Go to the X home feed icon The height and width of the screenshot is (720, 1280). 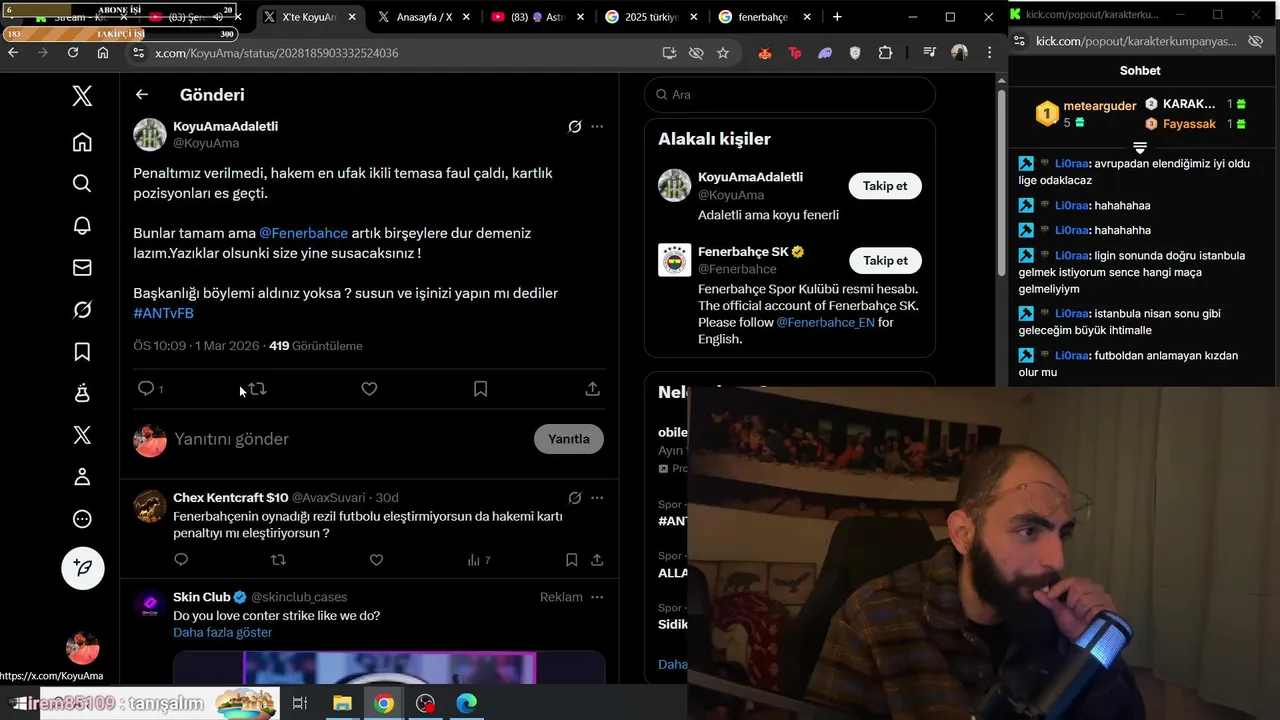pyautogui.click(x=82, y=142)
